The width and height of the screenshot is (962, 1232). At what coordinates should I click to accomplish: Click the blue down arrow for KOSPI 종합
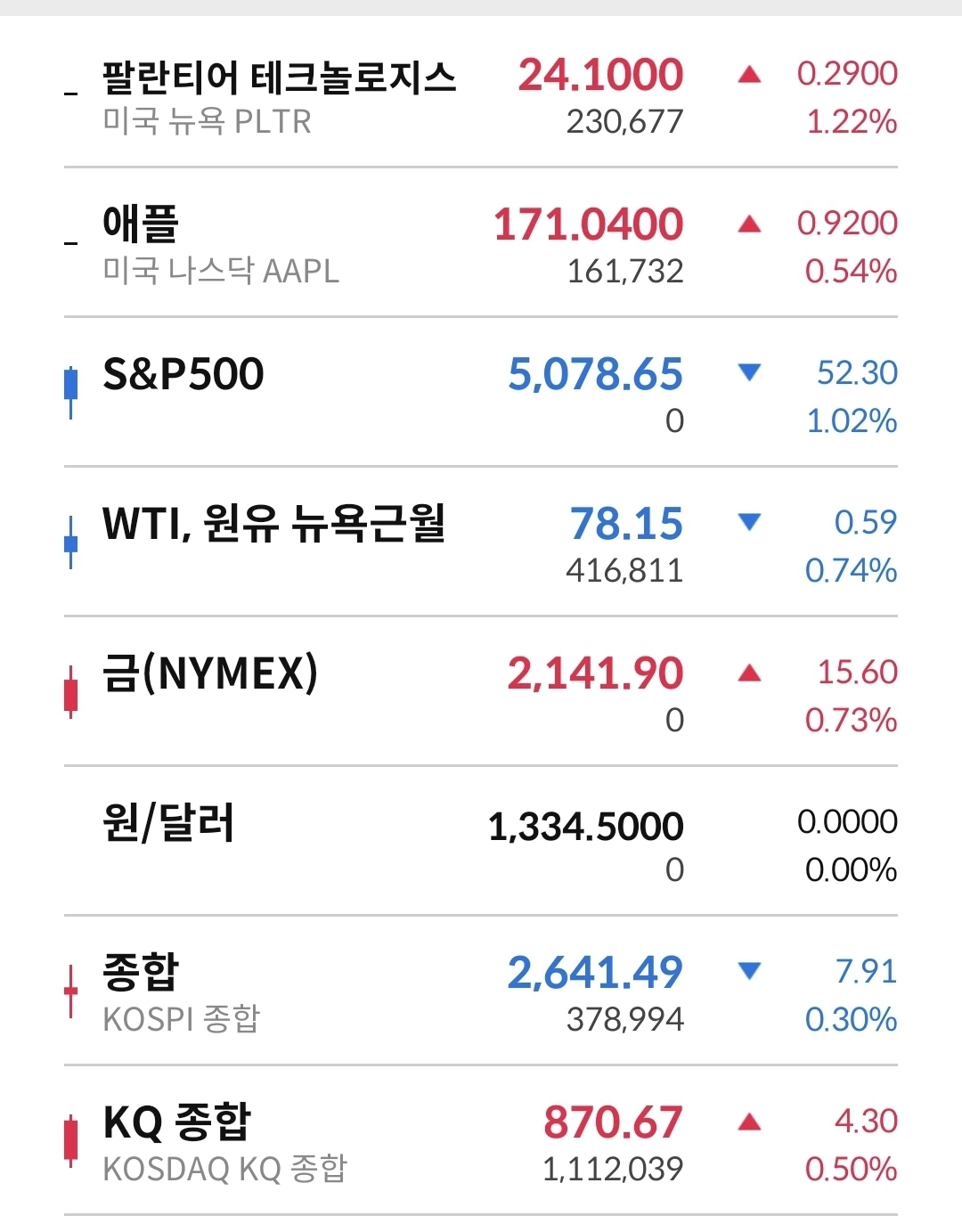click(x=750, y=971)
